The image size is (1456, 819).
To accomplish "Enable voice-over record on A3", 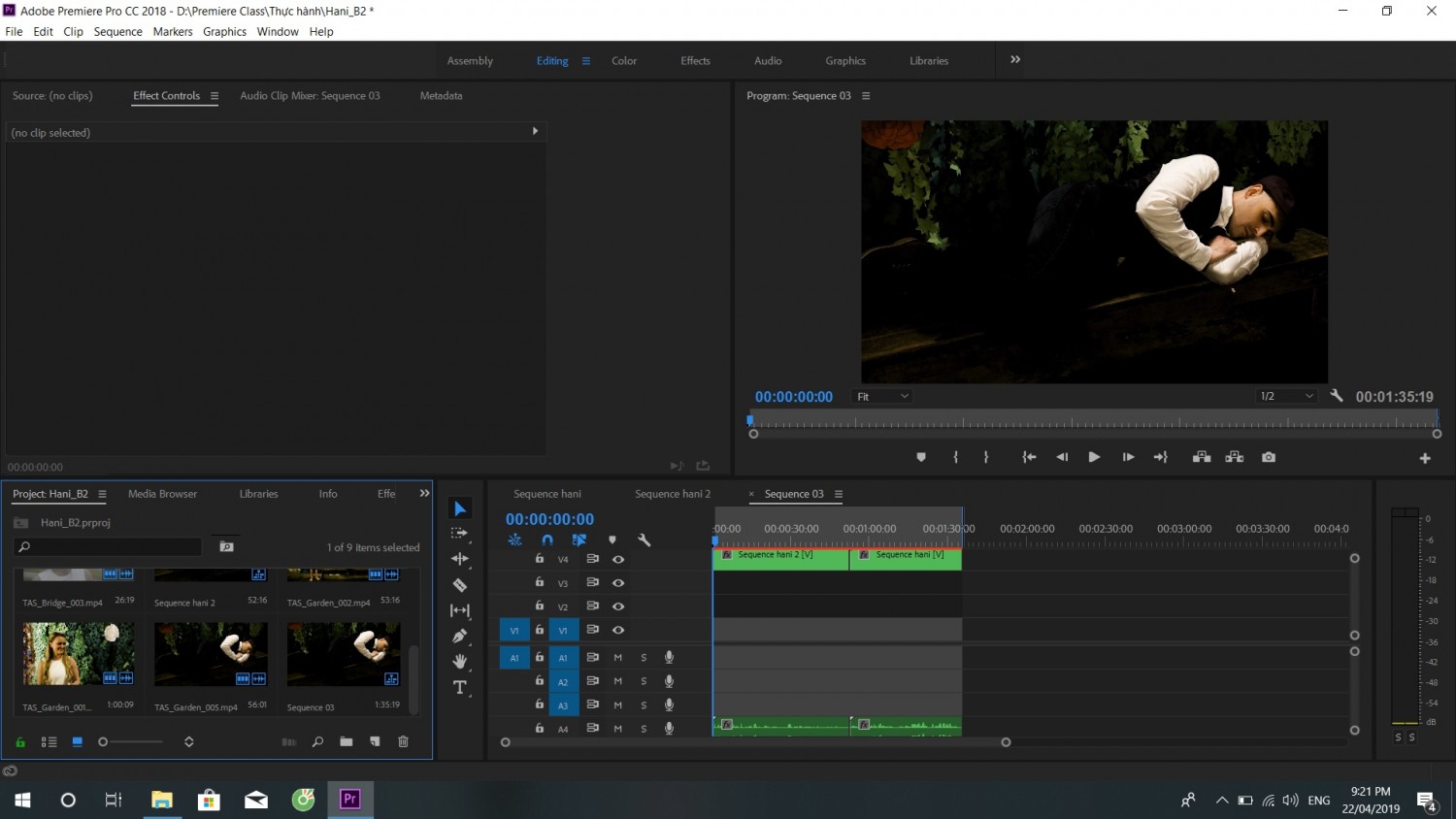I will pos(669,704).
